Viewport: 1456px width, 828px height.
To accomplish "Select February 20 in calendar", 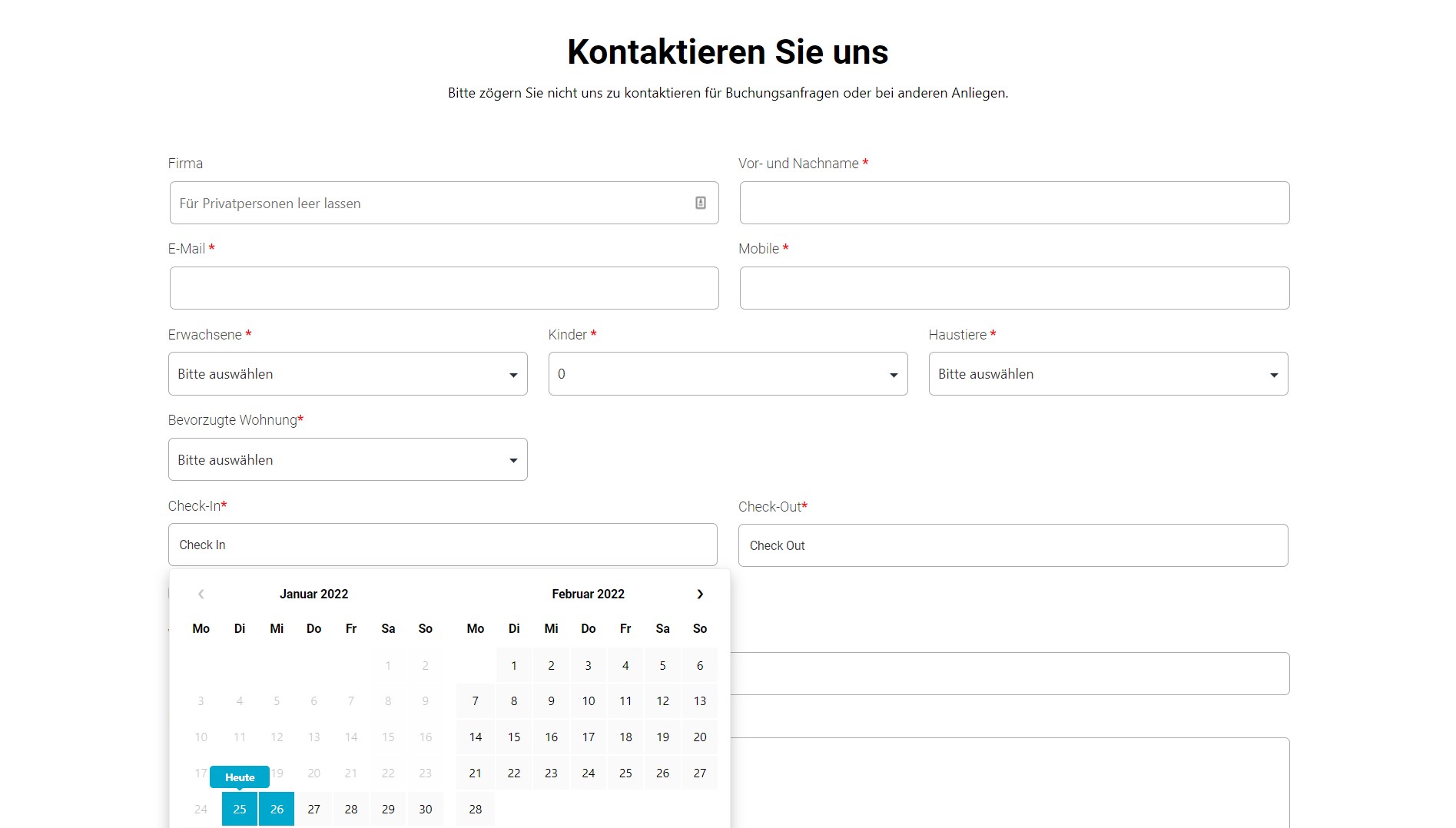I will click(699, 737).
